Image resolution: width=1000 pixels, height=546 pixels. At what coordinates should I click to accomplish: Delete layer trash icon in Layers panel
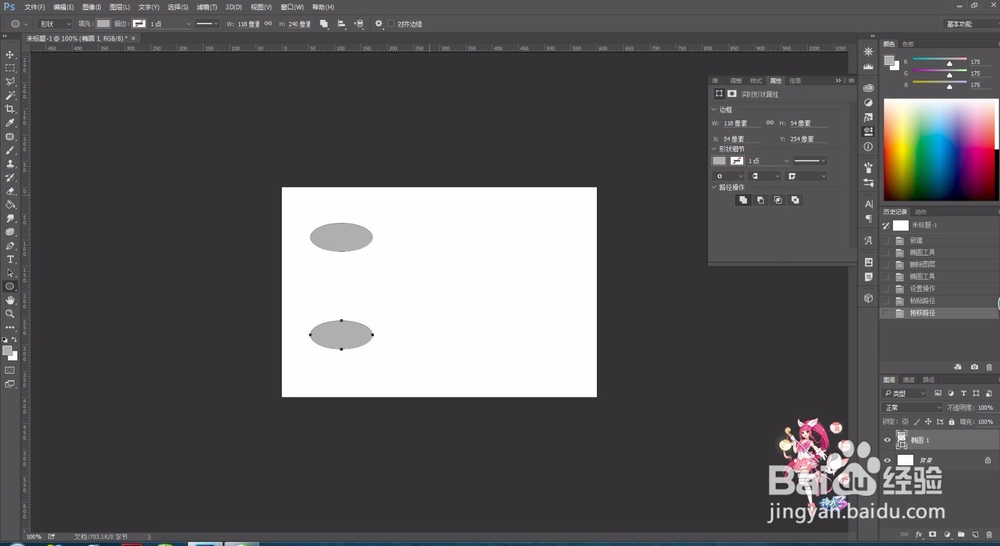point(989,535)
